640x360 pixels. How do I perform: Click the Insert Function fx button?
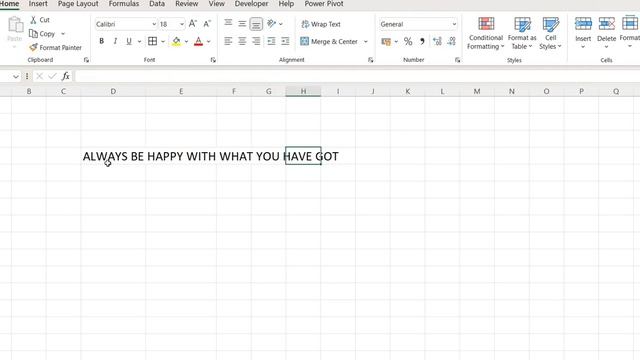pos(65,76)
